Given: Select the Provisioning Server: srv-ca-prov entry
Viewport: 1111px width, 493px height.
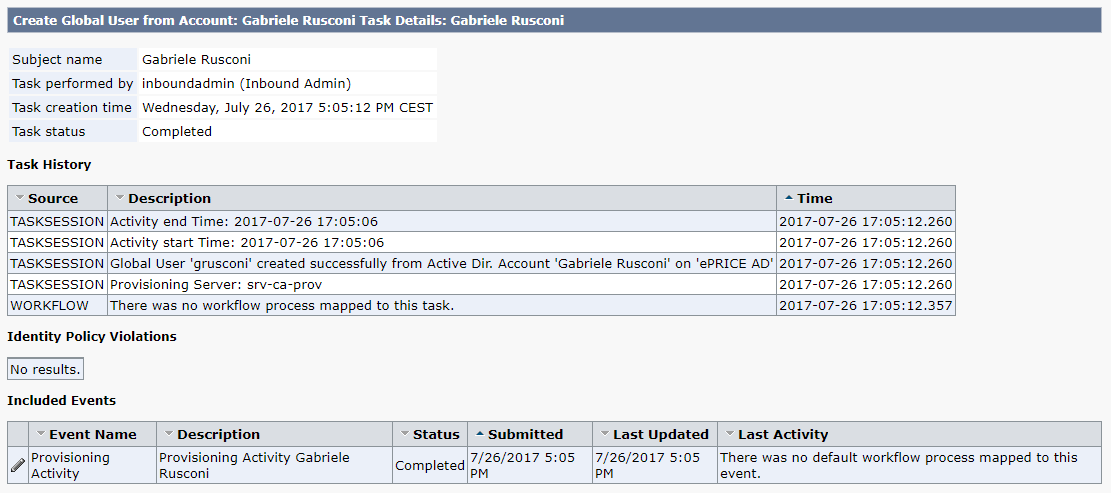Looking at the screenshot, I should [x=481, y=285].
